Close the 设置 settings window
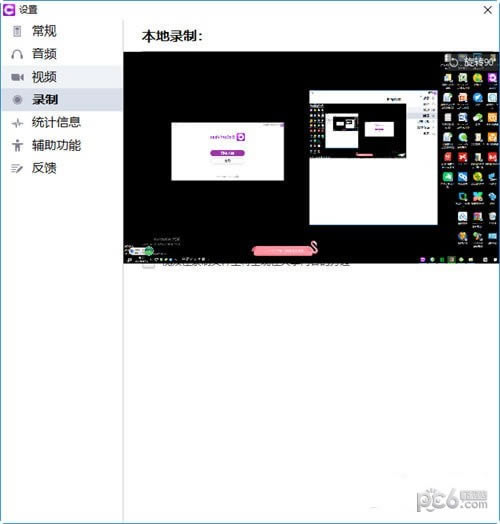The image size is (500, 524). [488, 10]
